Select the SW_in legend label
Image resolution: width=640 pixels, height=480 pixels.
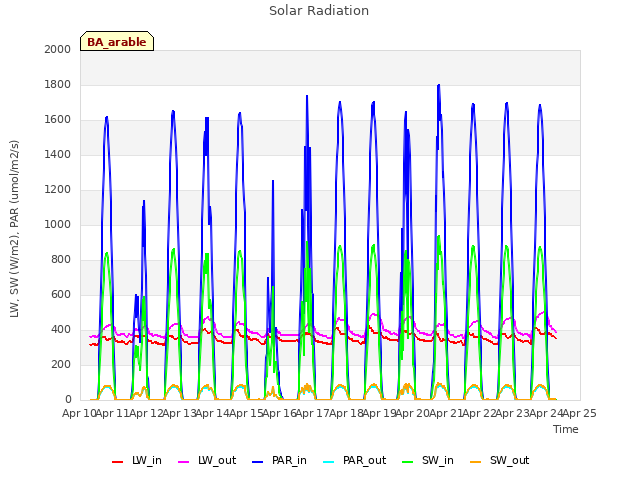pos(438,460)
